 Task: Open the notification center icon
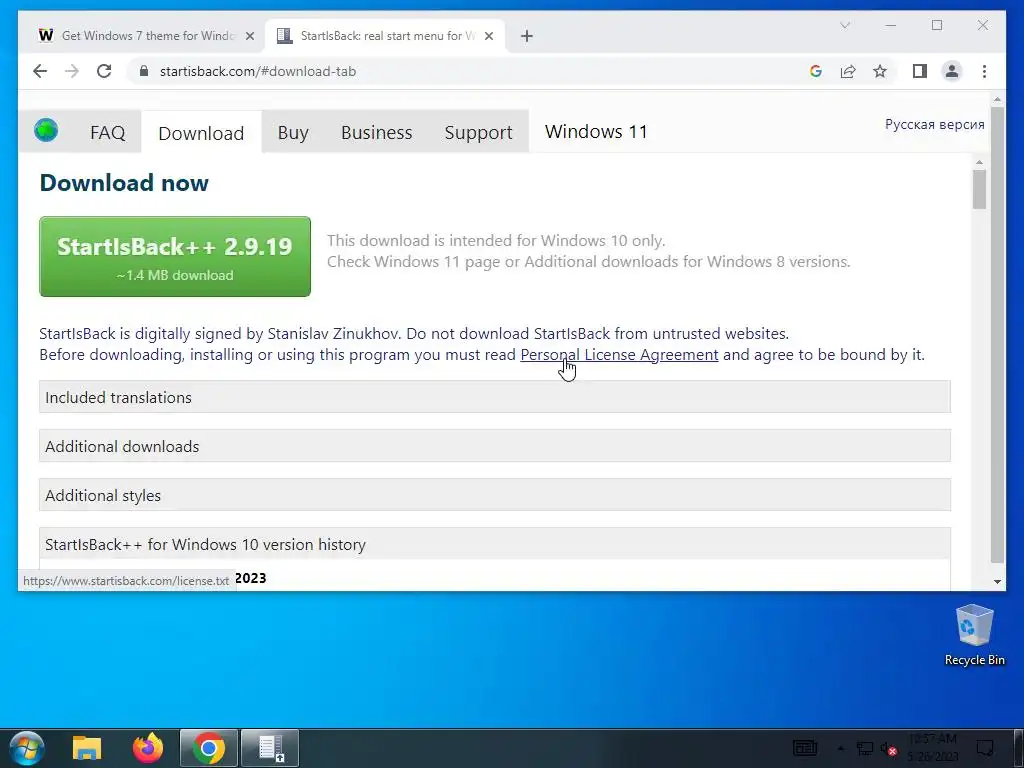point(984,748)
